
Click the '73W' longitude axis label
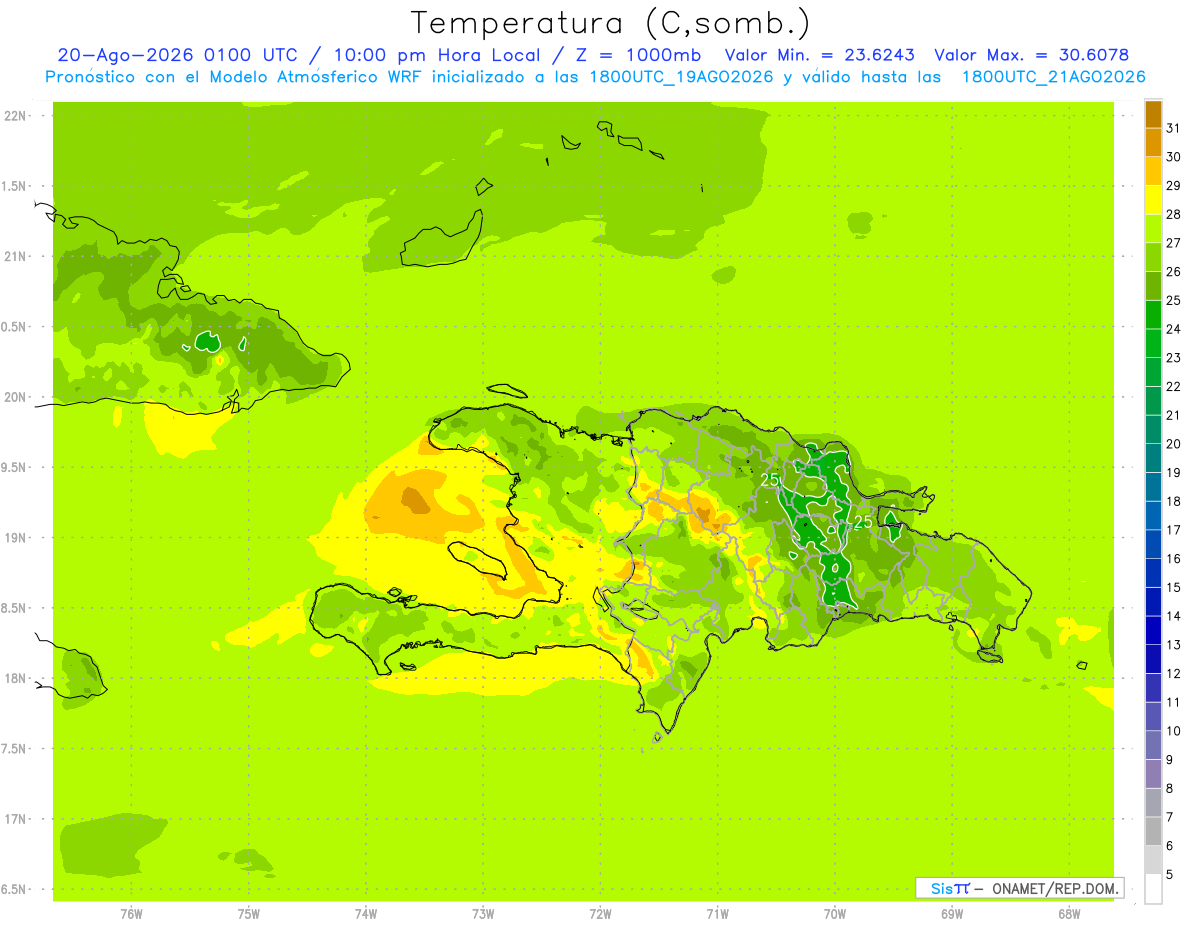pyautogui.click(x=483, y=914)
